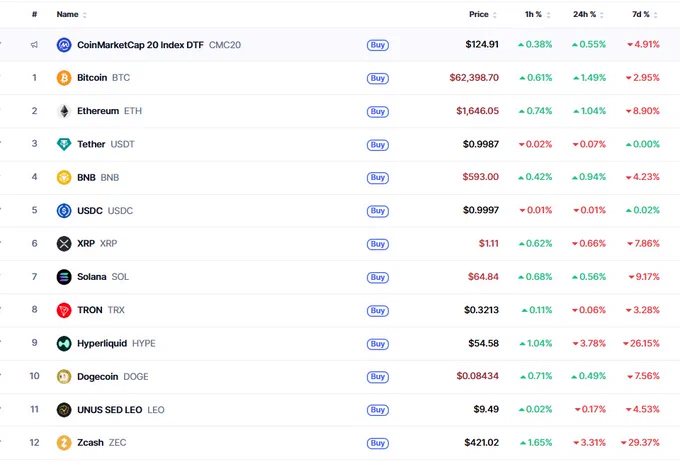Open CoinMarketCap 20 Index DTF name link
This screenshot has width=680, height=462.
[x=159, y=45]
